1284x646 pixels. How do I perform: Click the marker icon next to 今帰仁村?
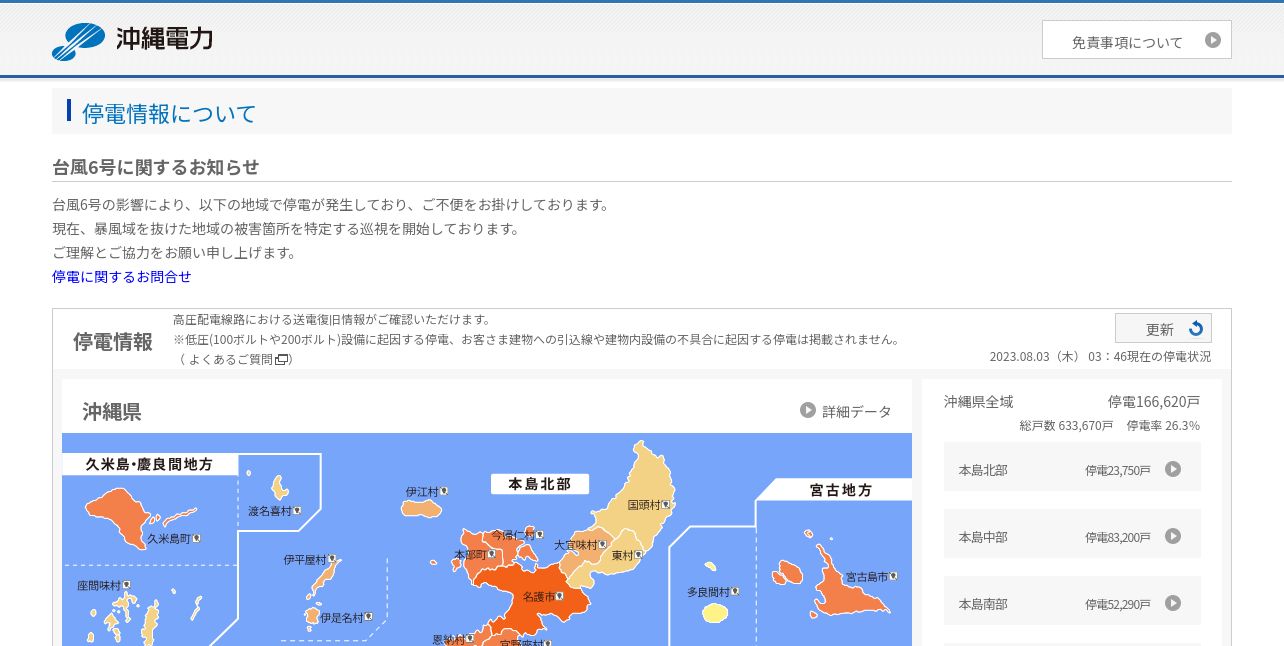coord(540,535)
